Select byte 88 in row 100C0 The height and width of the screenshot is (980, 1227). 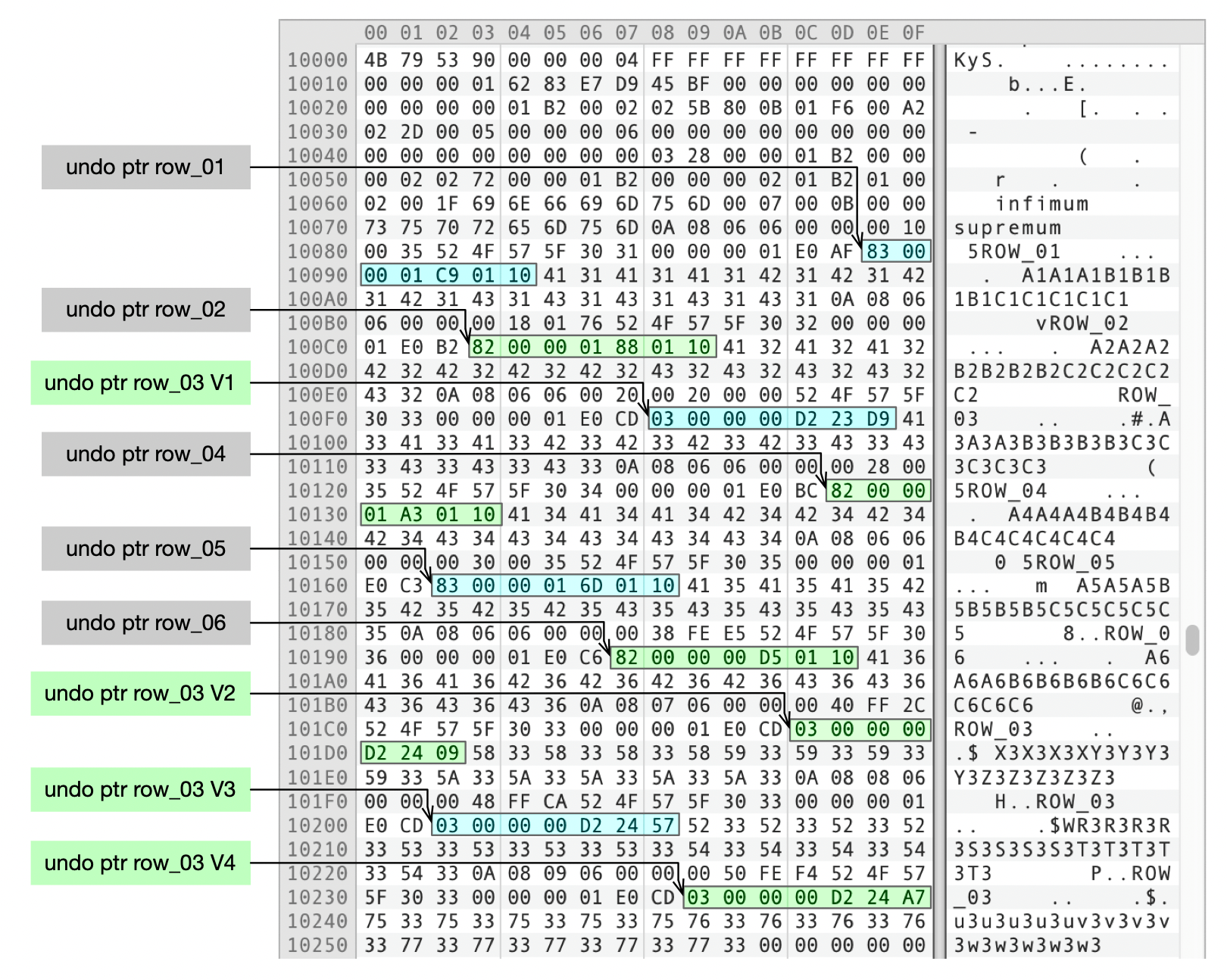pyautogui.click(x=626, y=347)
